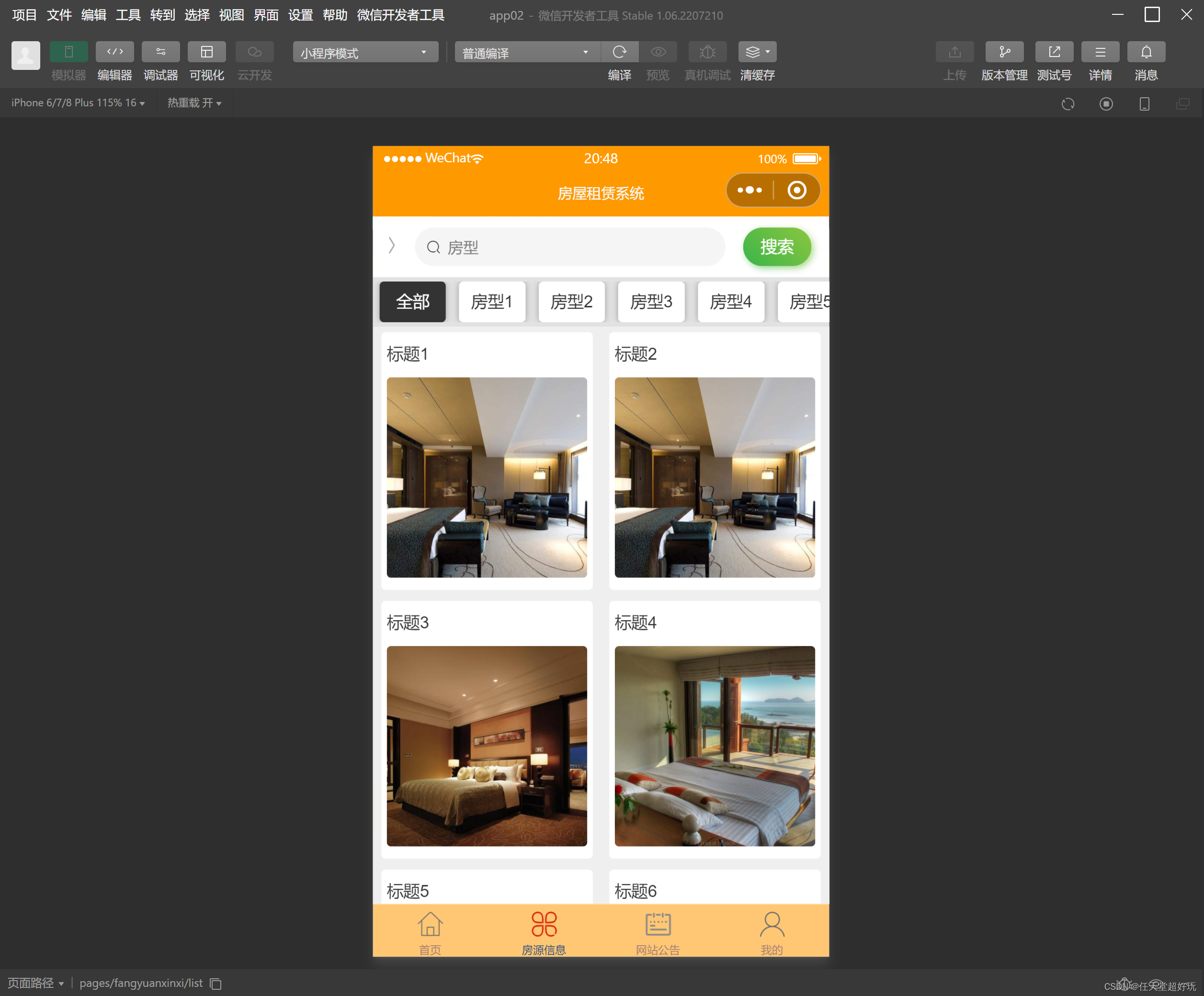Select the 全部 category tab
This screenshot has width=1204, height=996.
pyautogui.click(x=412, y=302)
